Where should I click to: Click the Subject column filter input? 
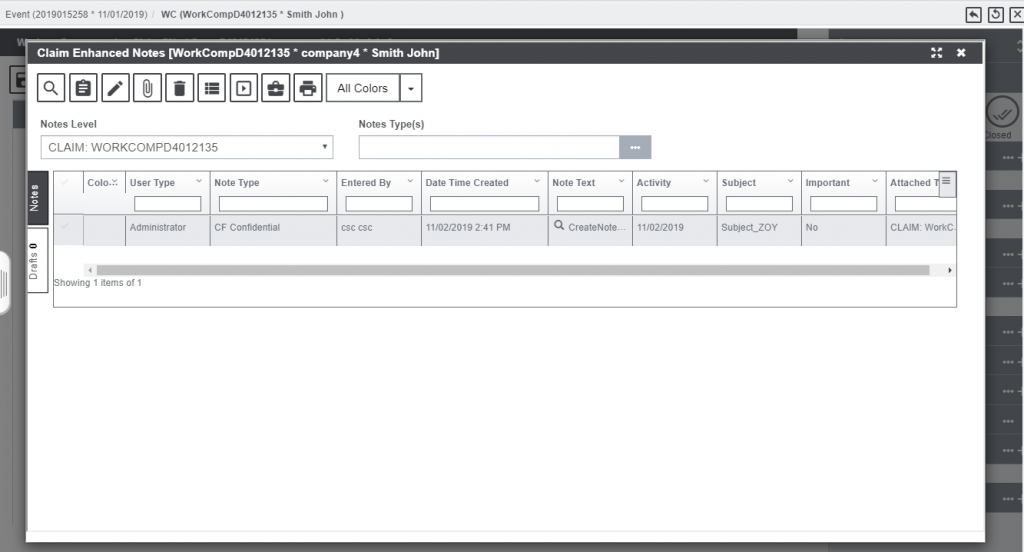pos(758,204)
